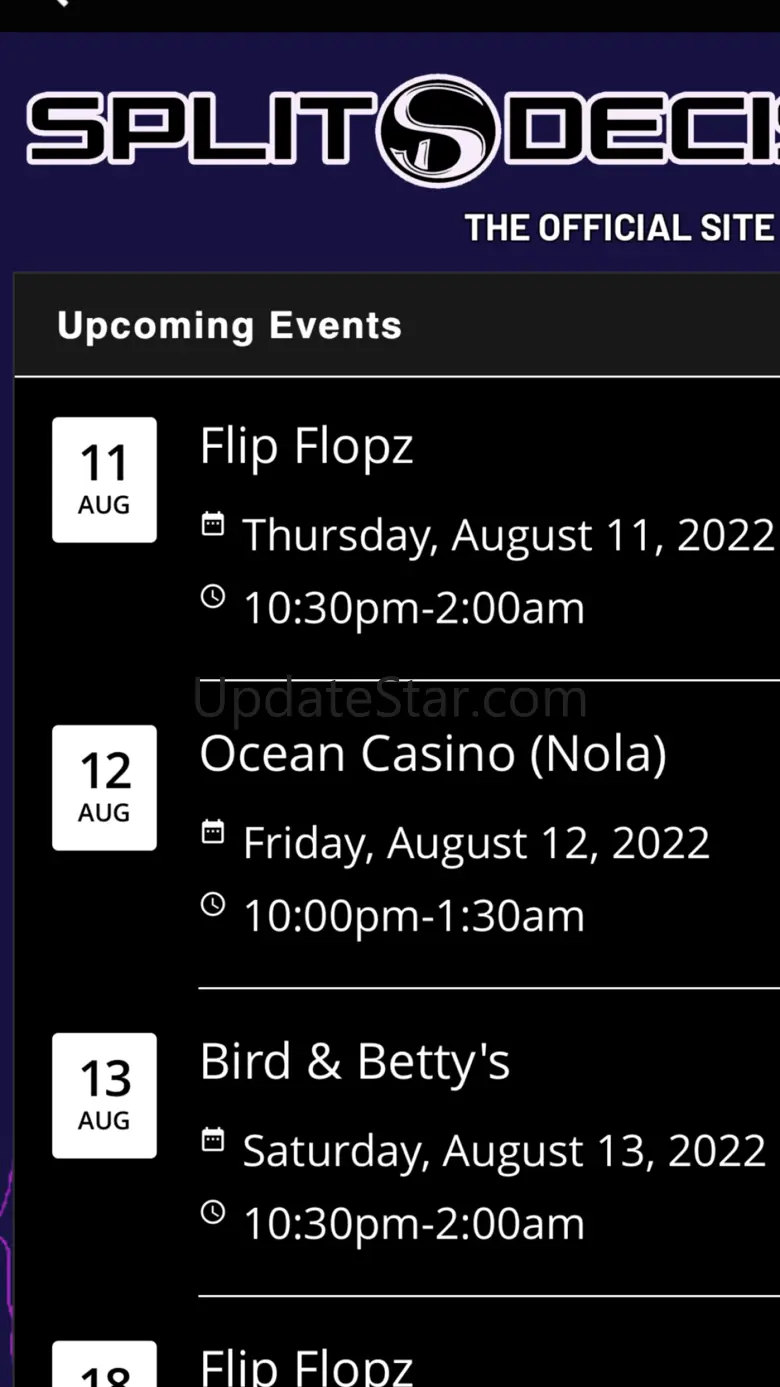Image resolution: width=780 pixels, height=1387 pixels.
Task: Select the Saturday, August 13, 2022 date text
Action: click(x=504, y=1151)
